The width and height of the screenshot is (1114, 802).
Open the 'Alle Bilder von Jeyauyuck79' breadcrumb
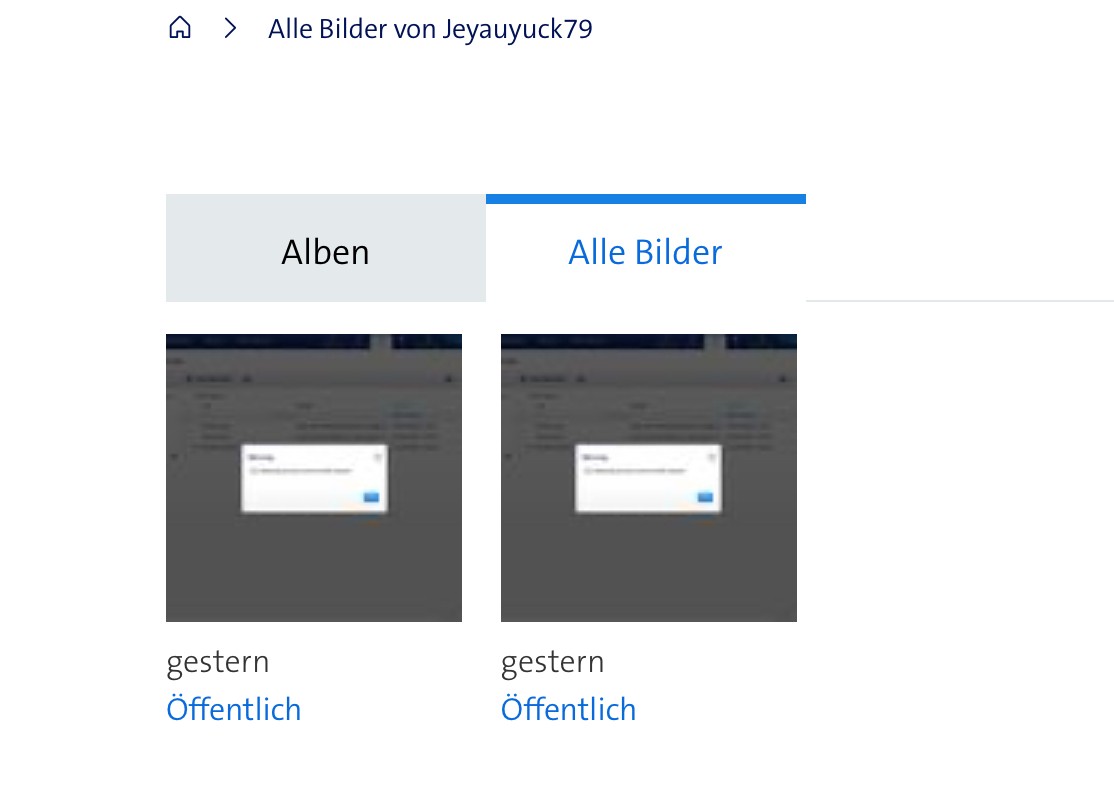[430, 29]
